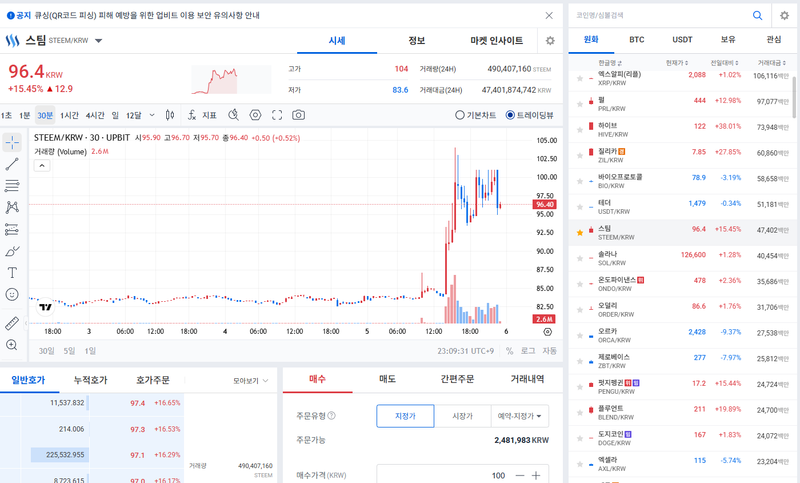
Task: Open settings gear next to 마켓 인사이트
Action: [x=550, y=41]
